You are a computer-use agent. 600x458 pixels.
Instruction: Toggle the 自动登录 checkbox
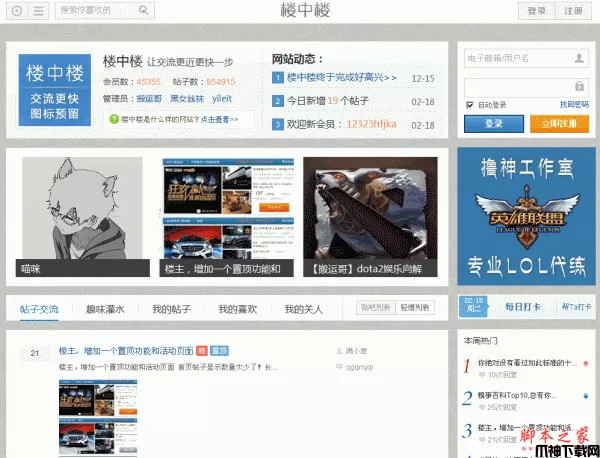tap(470, 105)
